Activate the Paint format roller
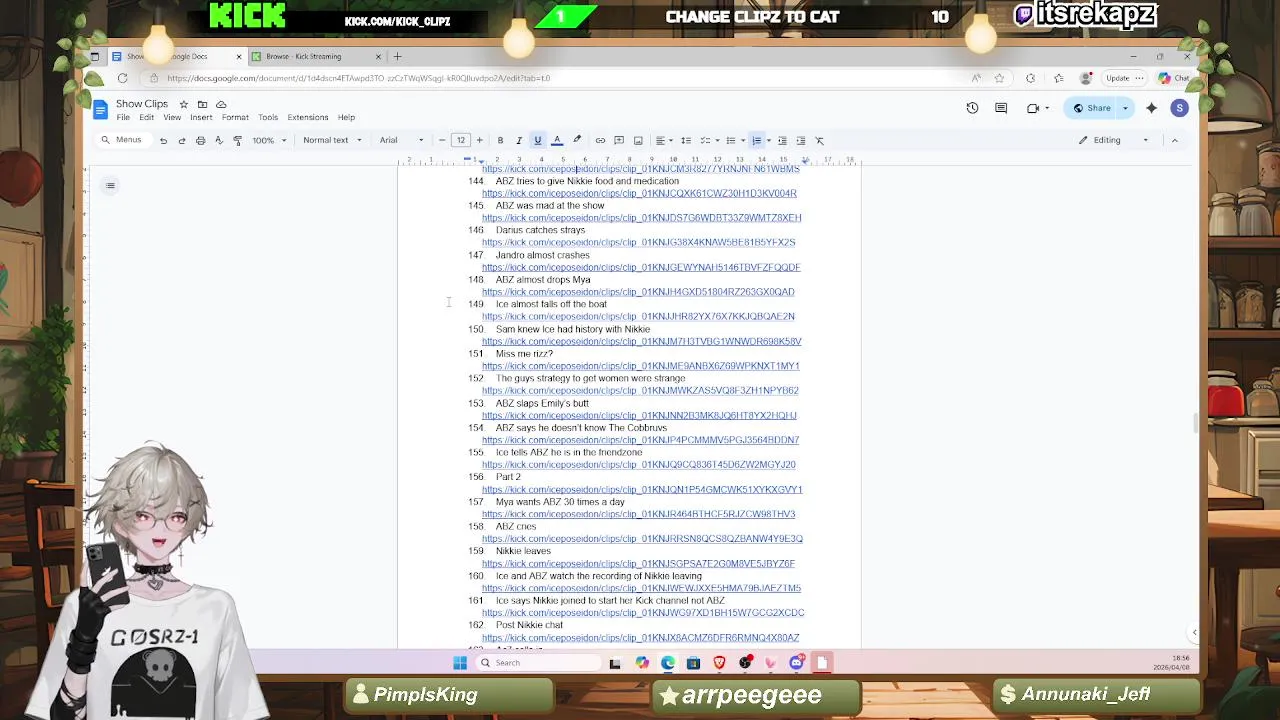This screenshot has height=720, width=1280. click(237, 140)
